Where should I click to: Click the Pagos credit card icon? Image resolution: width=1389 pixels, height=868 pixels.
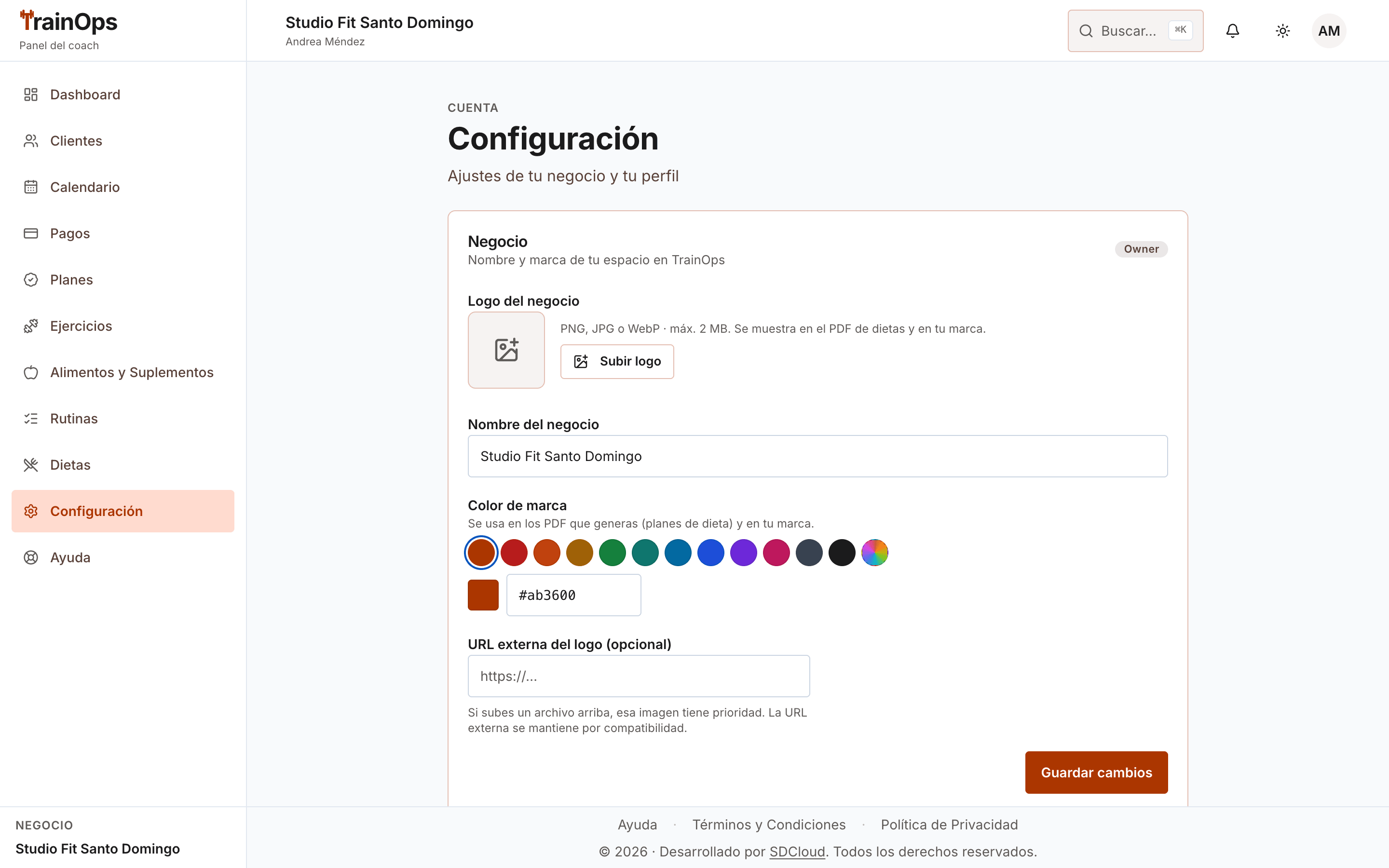[31, 233]
